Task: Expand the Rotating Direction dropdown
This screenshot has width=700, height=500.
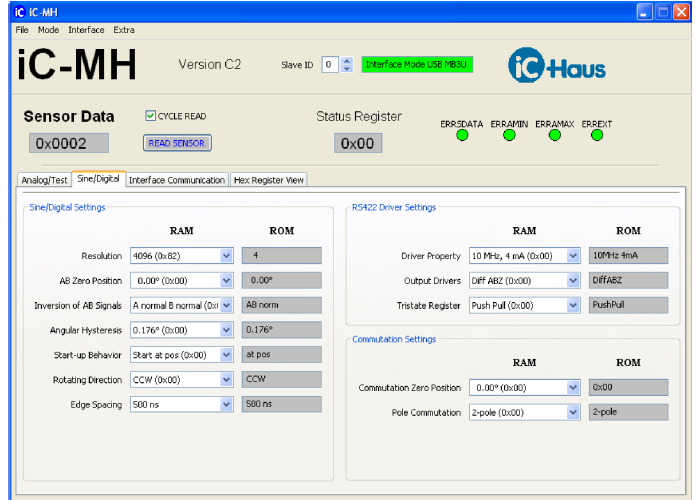Action: (x=225, y=380)
